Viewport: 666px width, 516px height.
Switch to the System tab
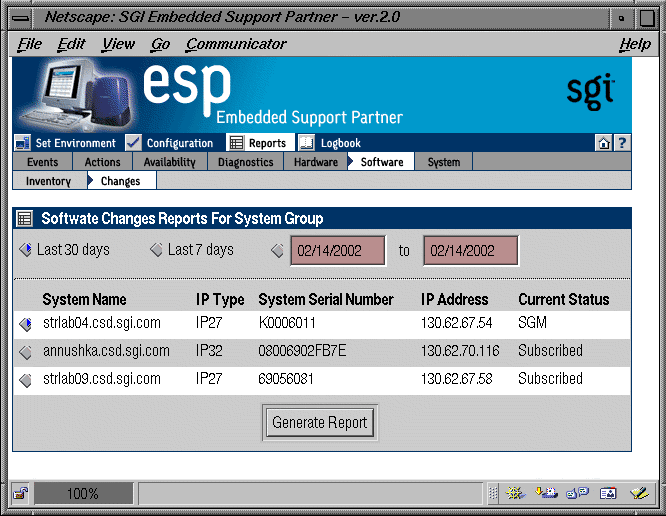pyautogui.click(x=443, y=162)
